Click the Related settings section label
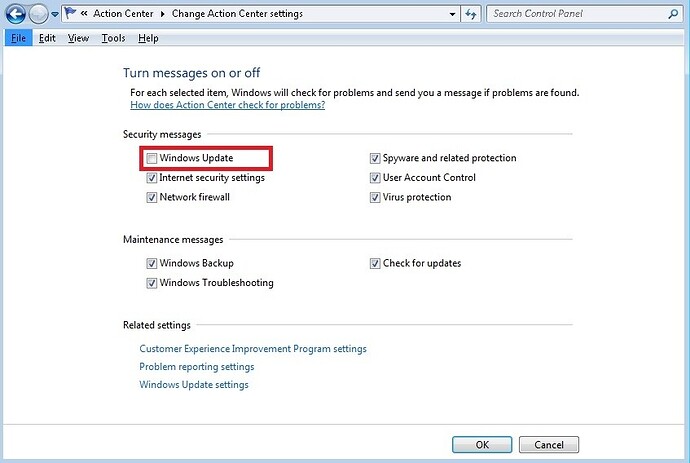This screenshot has width=690, height=463. point(157,325)
